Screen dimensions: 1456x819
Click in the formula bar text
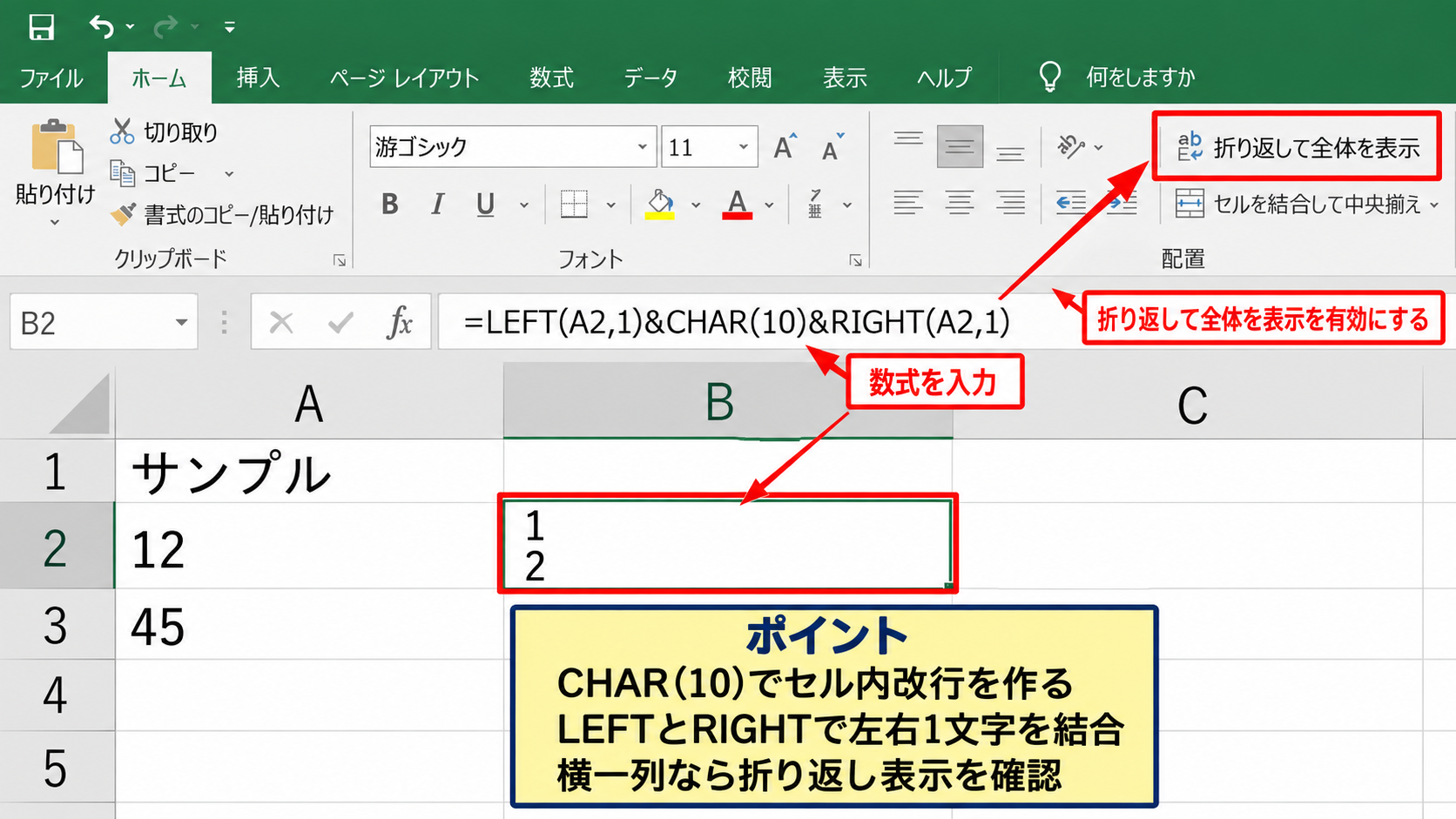pyautogui.click(x=737, y=323)
